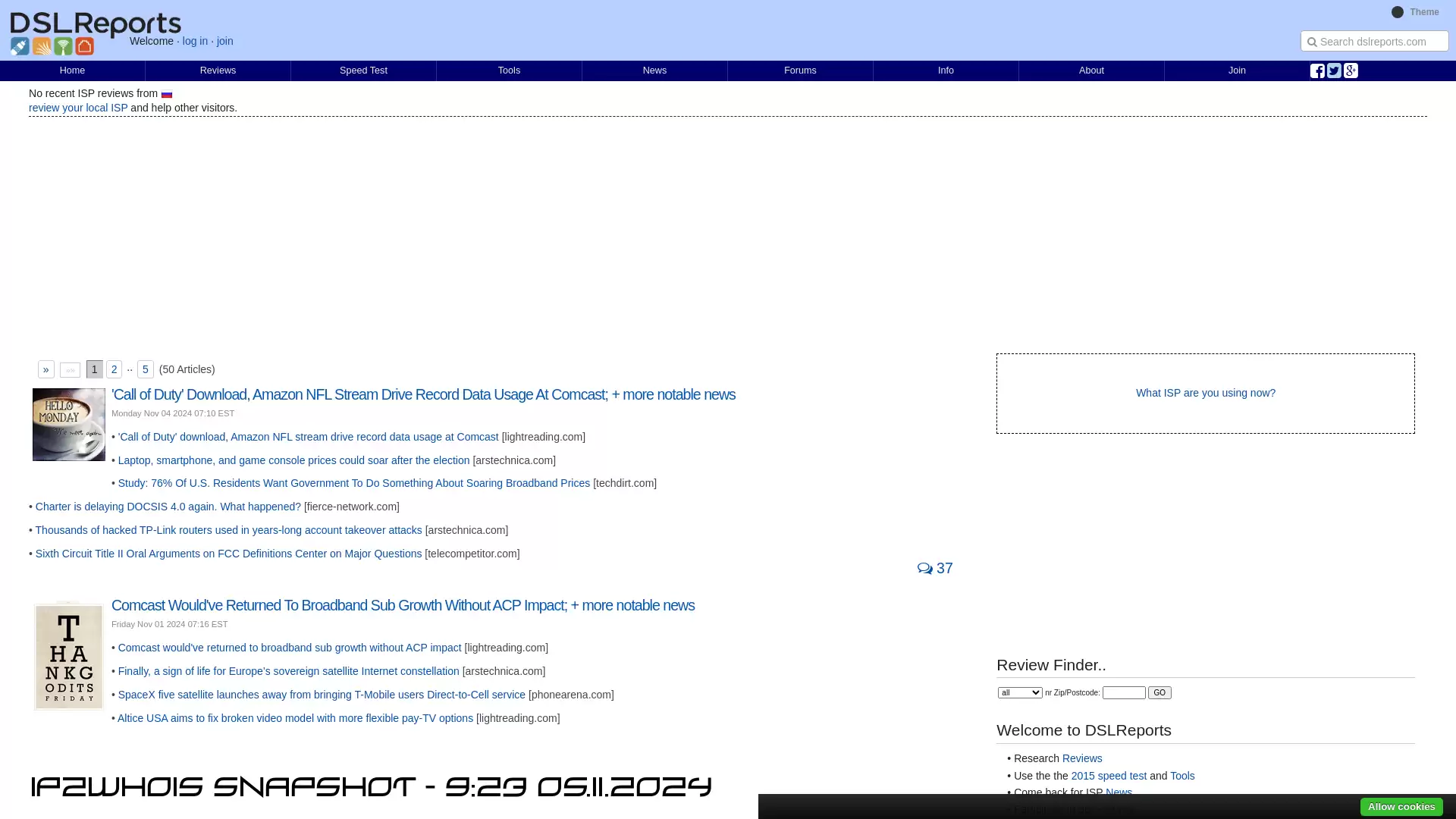Open SpaceX five satellite launches link
The height and width of the screenshot is (819, 1456).
(x=322, y=695)
